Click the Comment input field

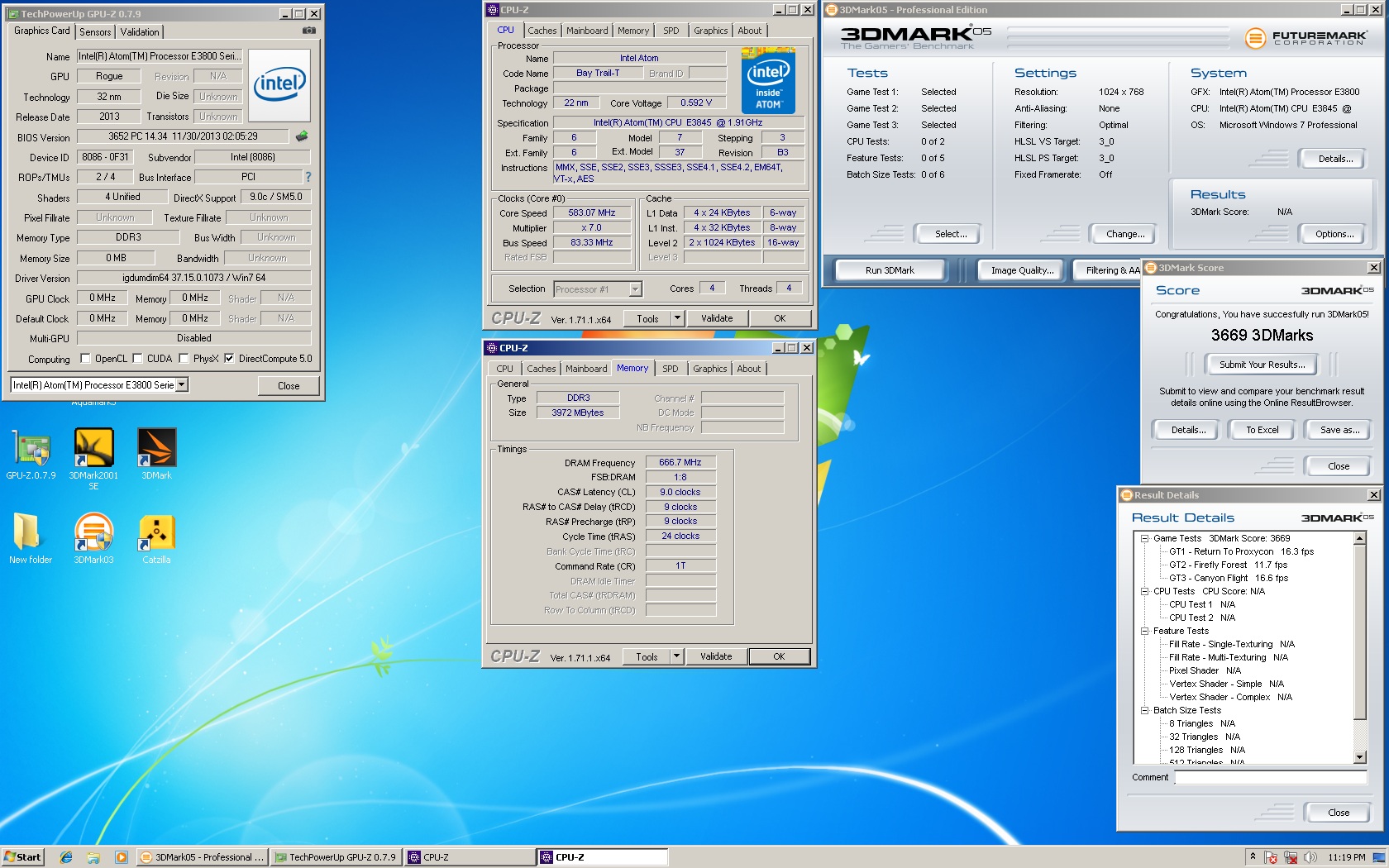(x=1271, y=777)
